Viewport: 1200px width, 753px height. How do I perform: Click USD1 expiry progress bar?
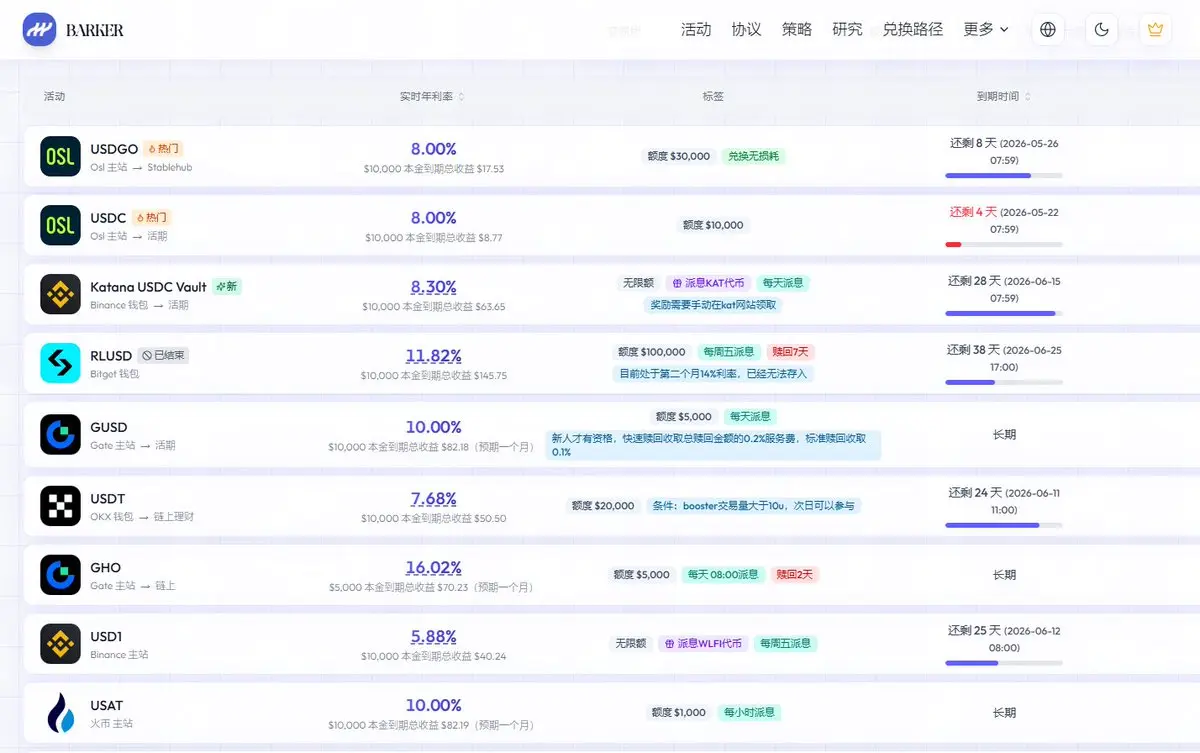tap(1004, 663)
